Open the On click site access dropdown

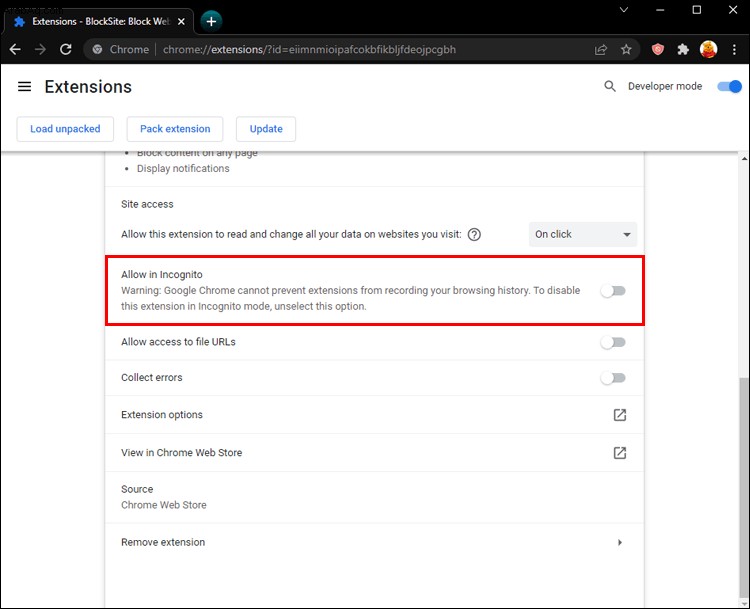(583, 234)
